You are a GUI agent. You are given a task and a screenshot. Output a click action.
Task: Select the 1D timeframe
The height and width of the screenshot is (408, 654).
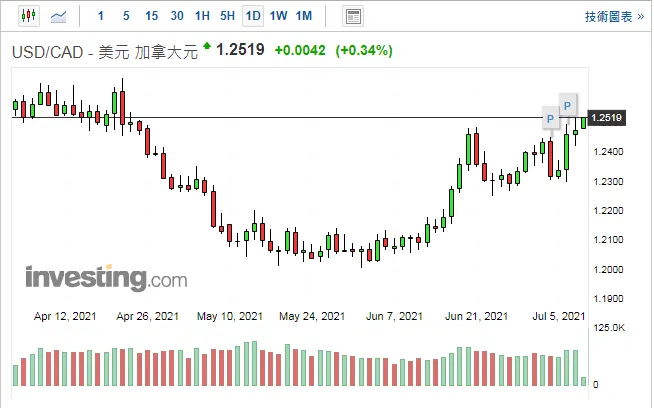click(253, 16)
